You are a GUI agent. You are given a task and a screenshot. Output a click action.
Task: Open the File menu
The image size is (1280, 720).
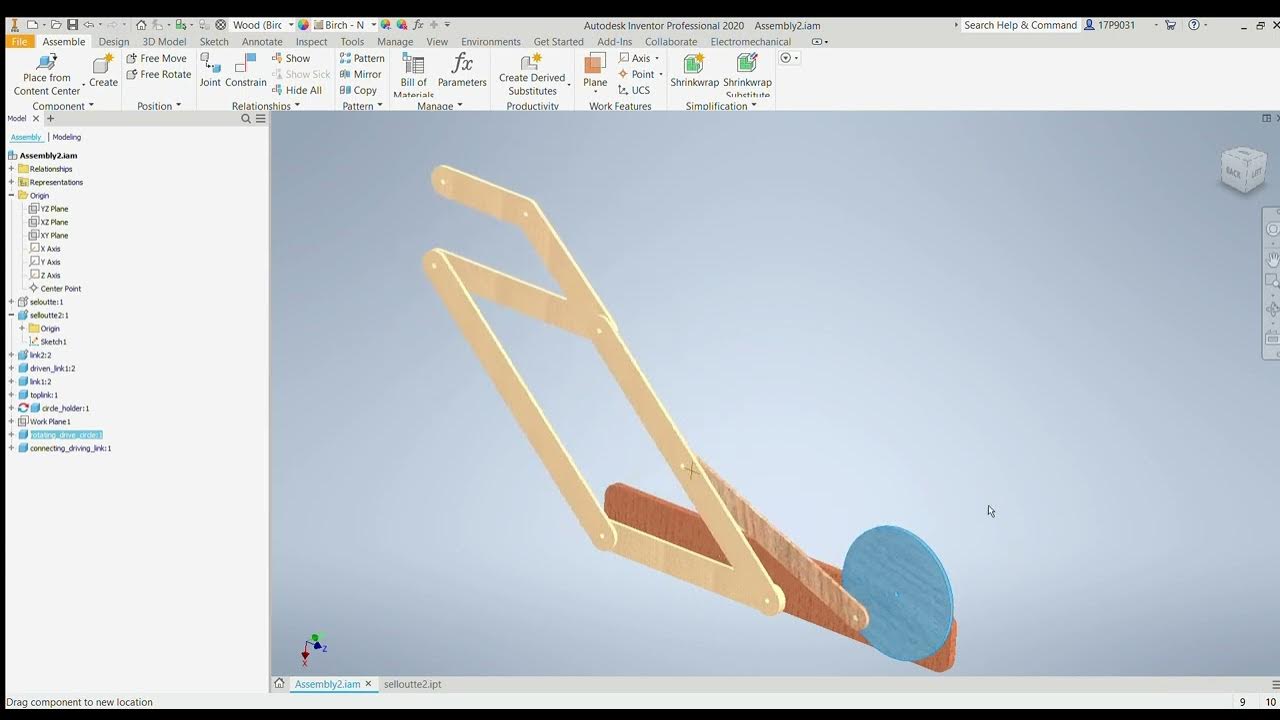point(19,42)
